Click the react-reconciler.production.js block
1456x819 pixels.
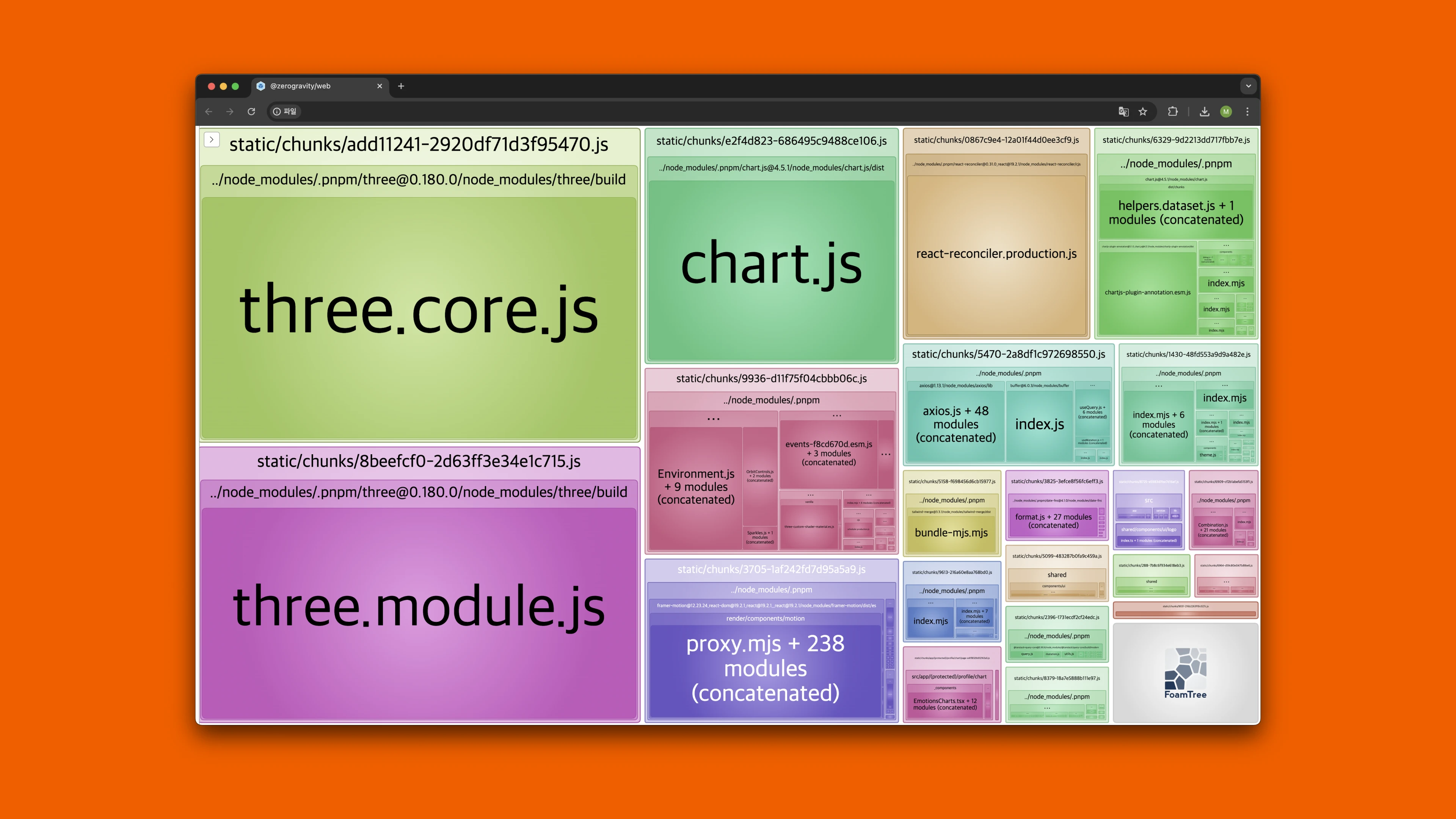[996, 254]
